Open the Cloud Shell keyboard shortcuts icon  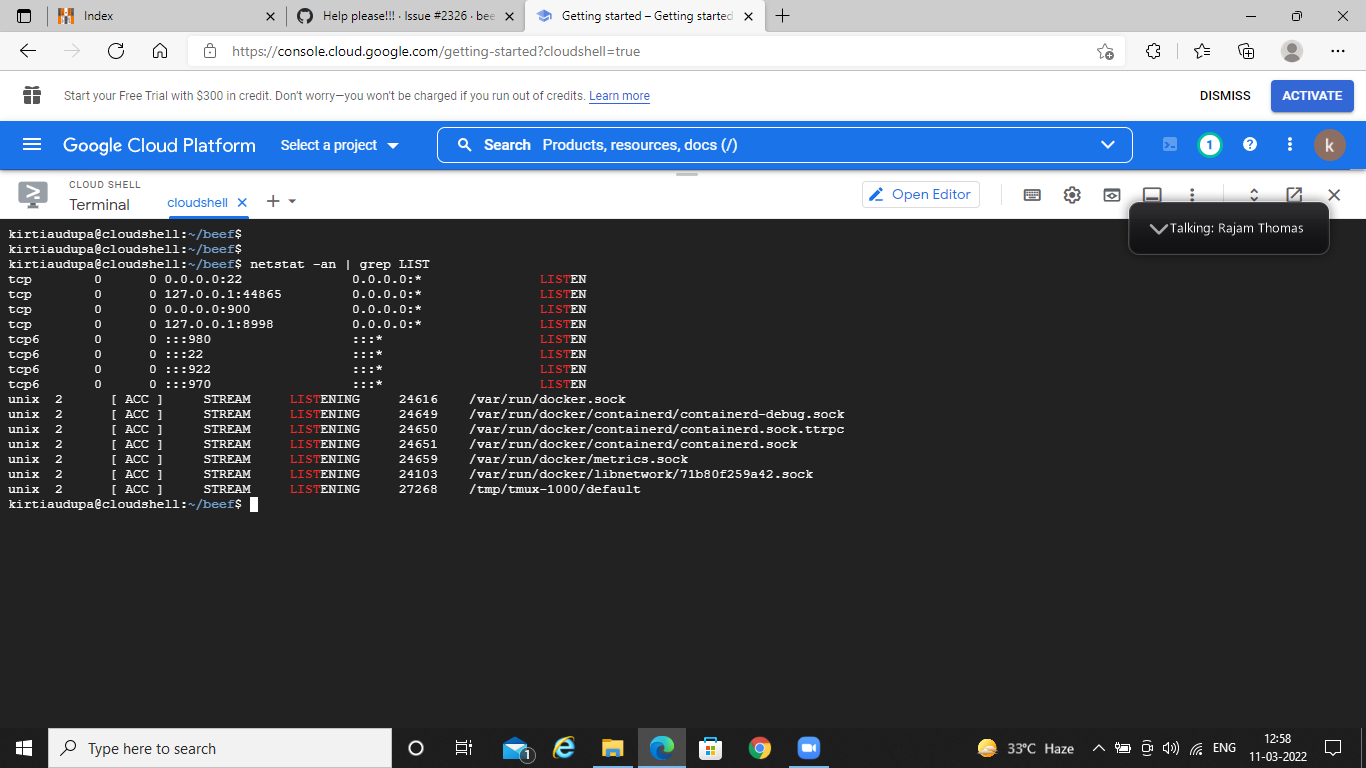click(x=1032, y=195)
